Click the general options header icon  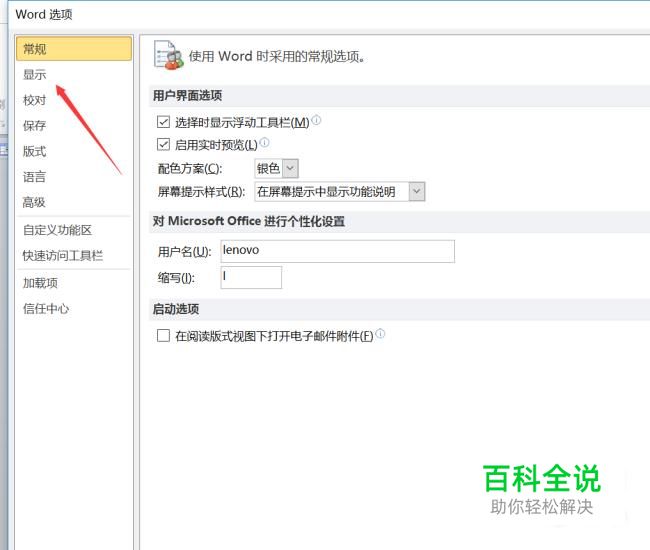[168, 55]
